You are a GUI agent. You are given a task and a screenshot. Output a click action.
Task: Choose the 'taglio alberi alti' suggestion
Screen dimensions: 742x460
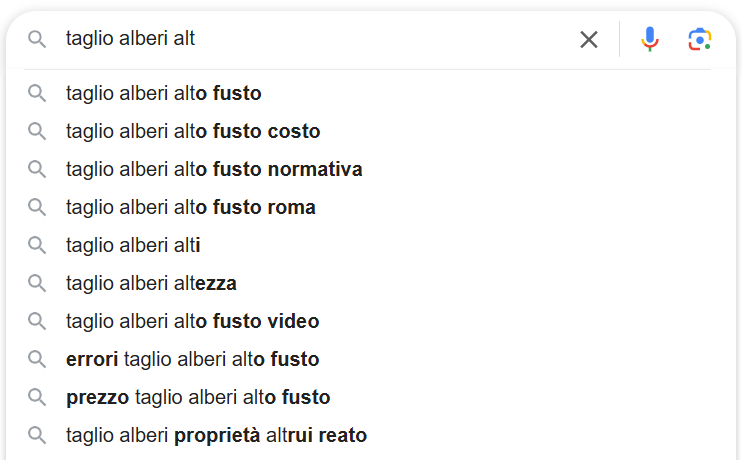(x=133, y=246)
